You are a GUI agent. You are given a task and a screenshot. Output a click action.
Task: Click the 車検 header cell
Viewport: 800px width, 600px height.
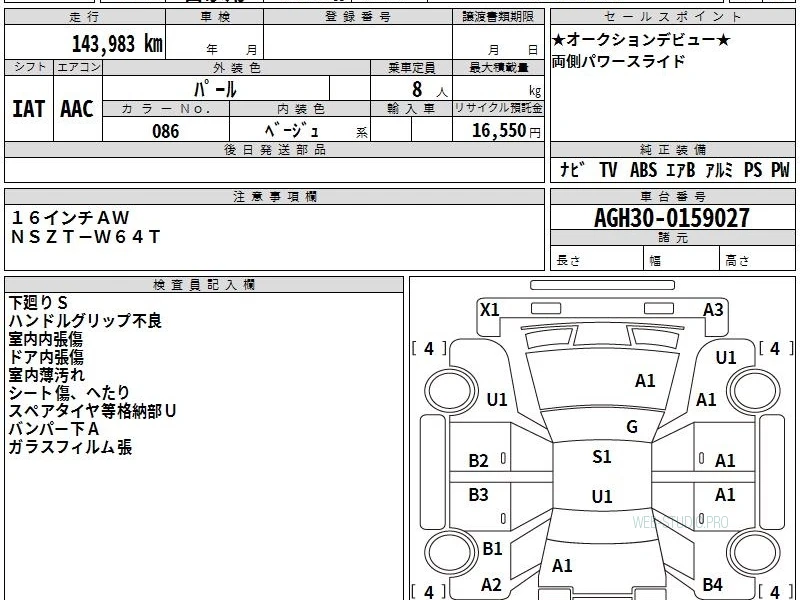(x=215, y=17)
